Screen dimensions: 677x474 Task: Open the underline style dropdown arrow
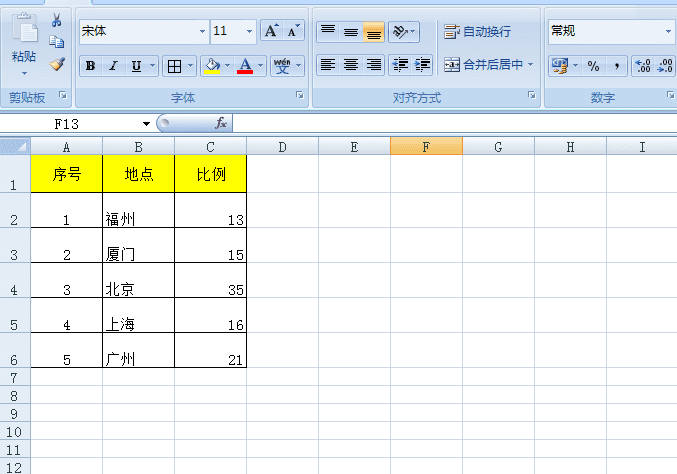click(152, 66)
